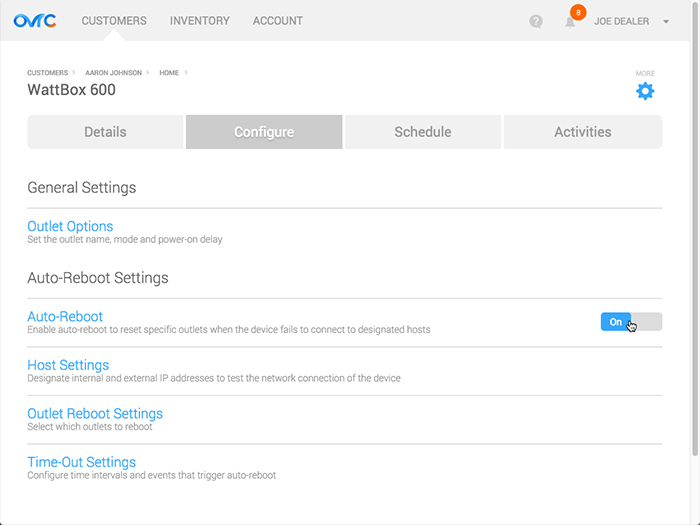Open the Account menu item
Viewport: 700px width, 525px height.
278,21
